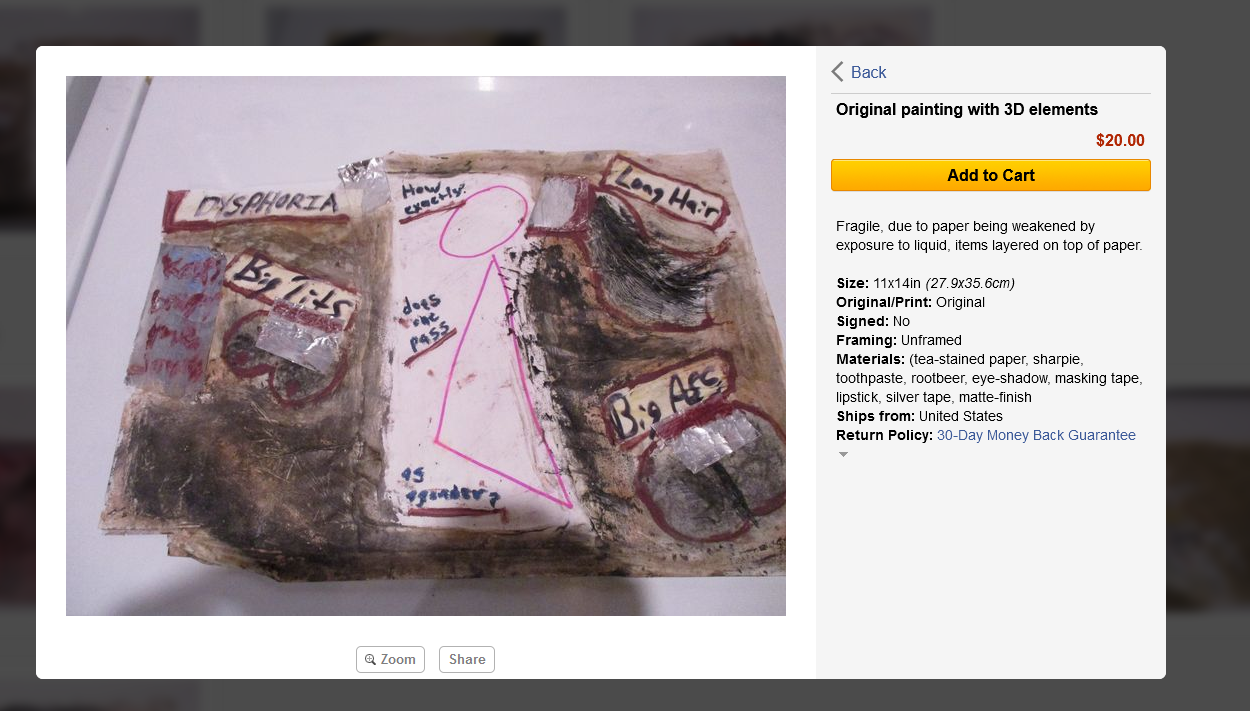
Task: Go back using the Back link text
Action: coord(868,72)
